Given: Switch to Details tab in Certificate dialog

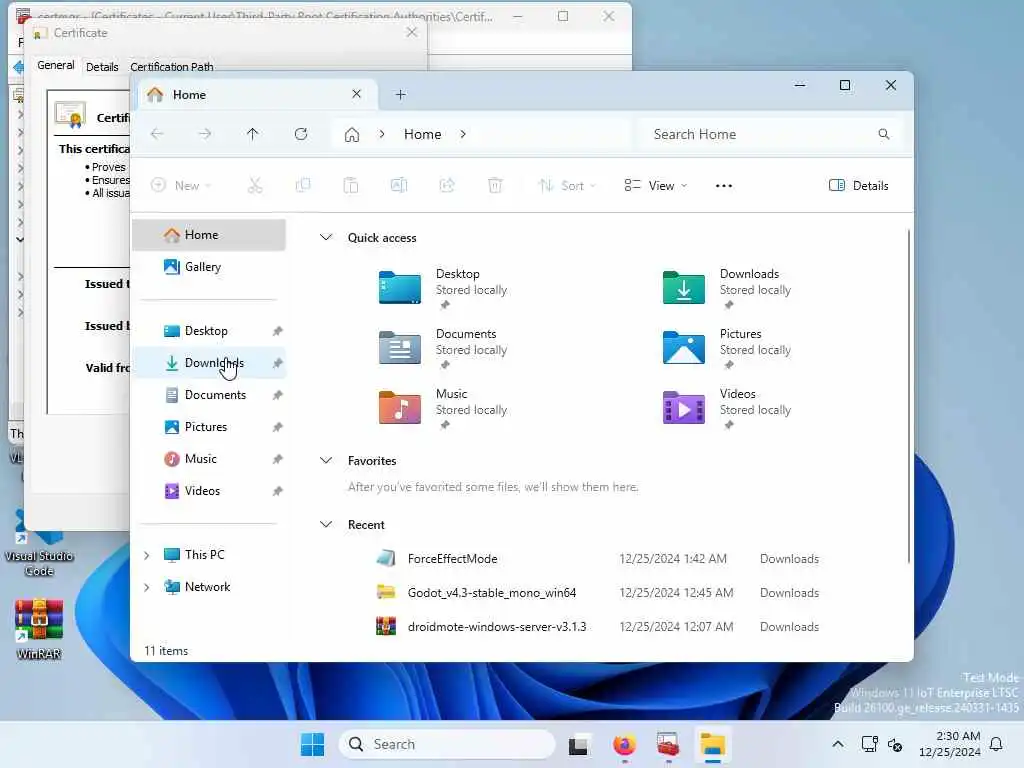Looking at the screenshot, I should click(x=102, y=67).
